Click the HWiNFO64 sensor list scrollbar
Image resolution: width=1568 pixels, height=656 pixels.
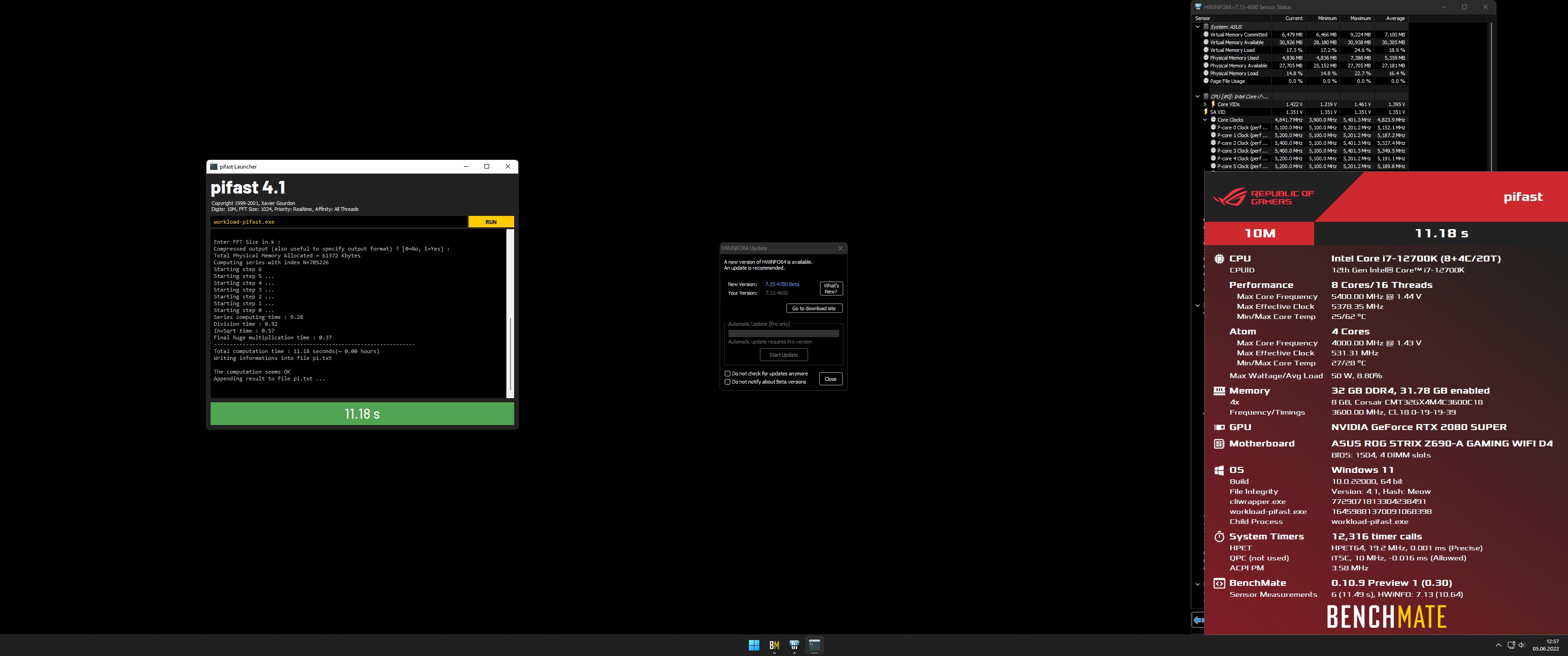pyautogui.click(x=1491, y=97)
